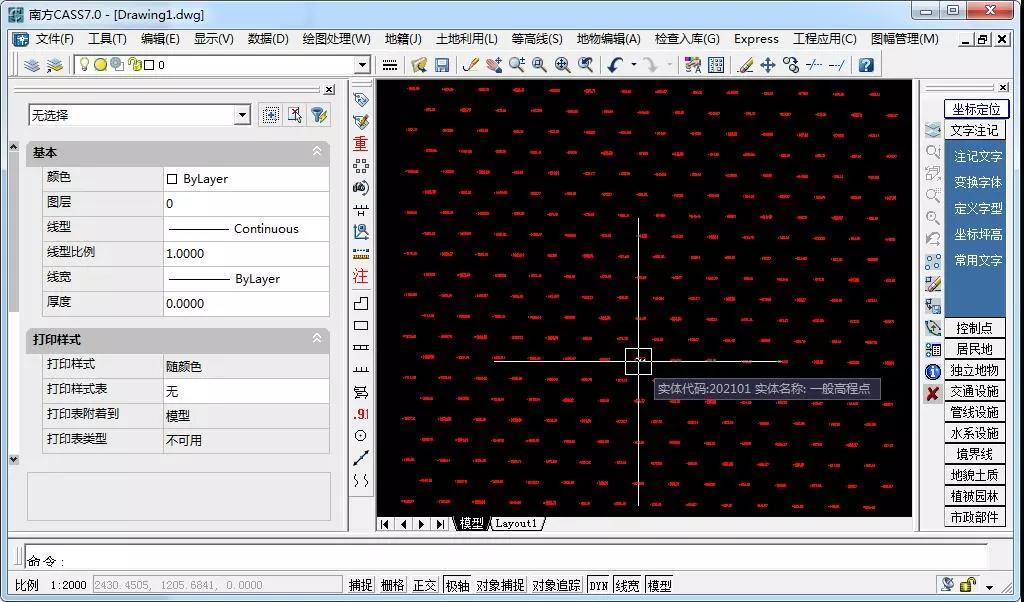Open the file folder icon in toolbar
Screen dimensions: 1024x602
[419, 65]
